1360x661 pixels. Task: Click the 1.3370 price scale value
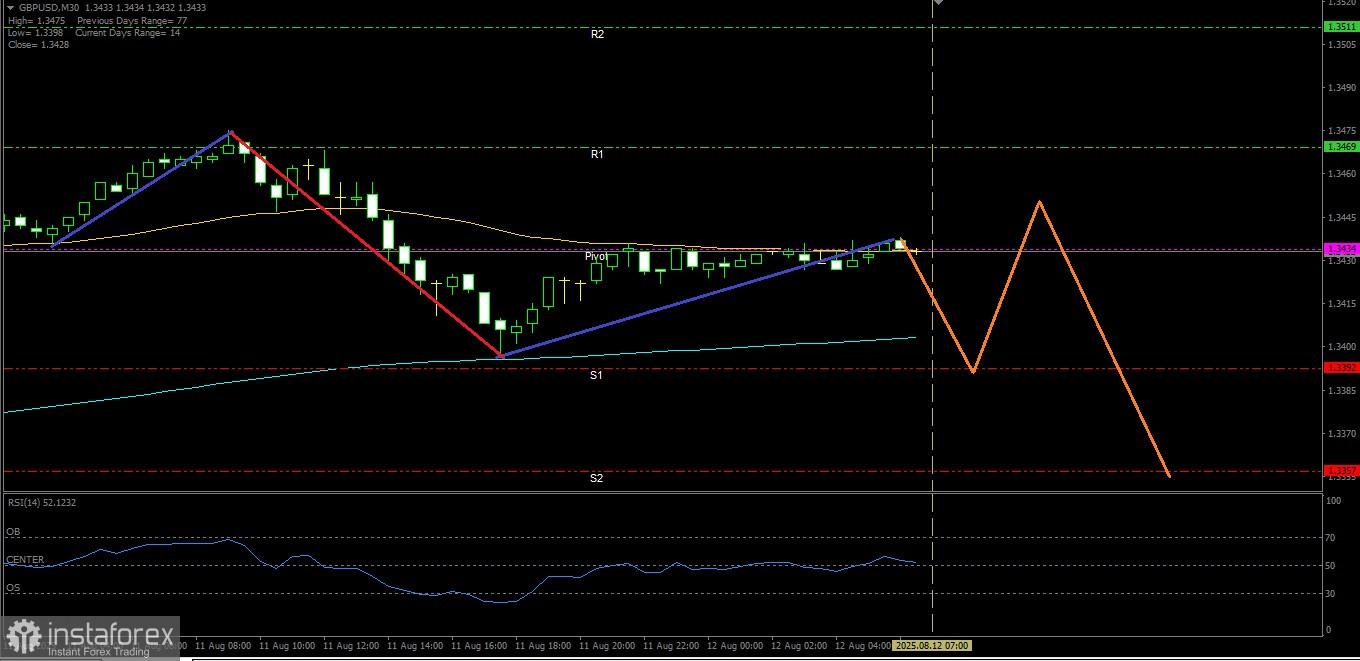pyautogui.click(x=1342, y=434)
